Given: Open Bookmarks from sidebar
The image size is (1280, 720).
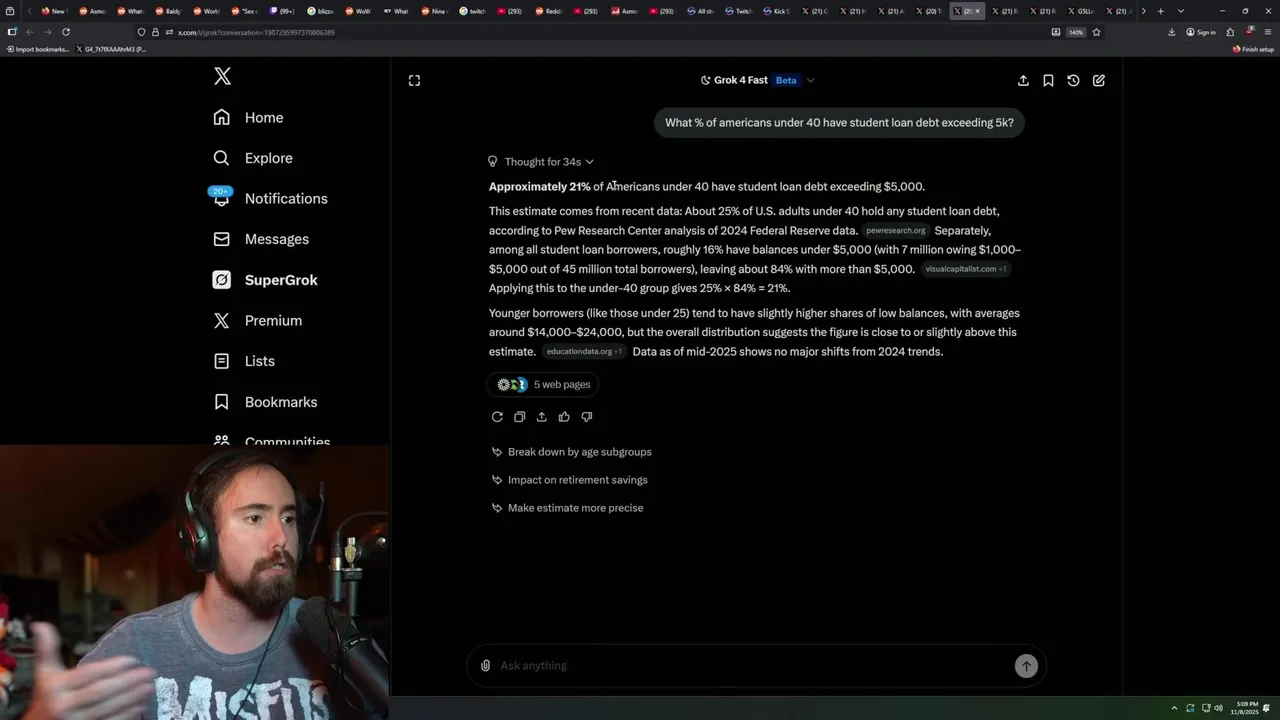Looking at the screenshot, I should pyautogui.click(x=265, y=402).
